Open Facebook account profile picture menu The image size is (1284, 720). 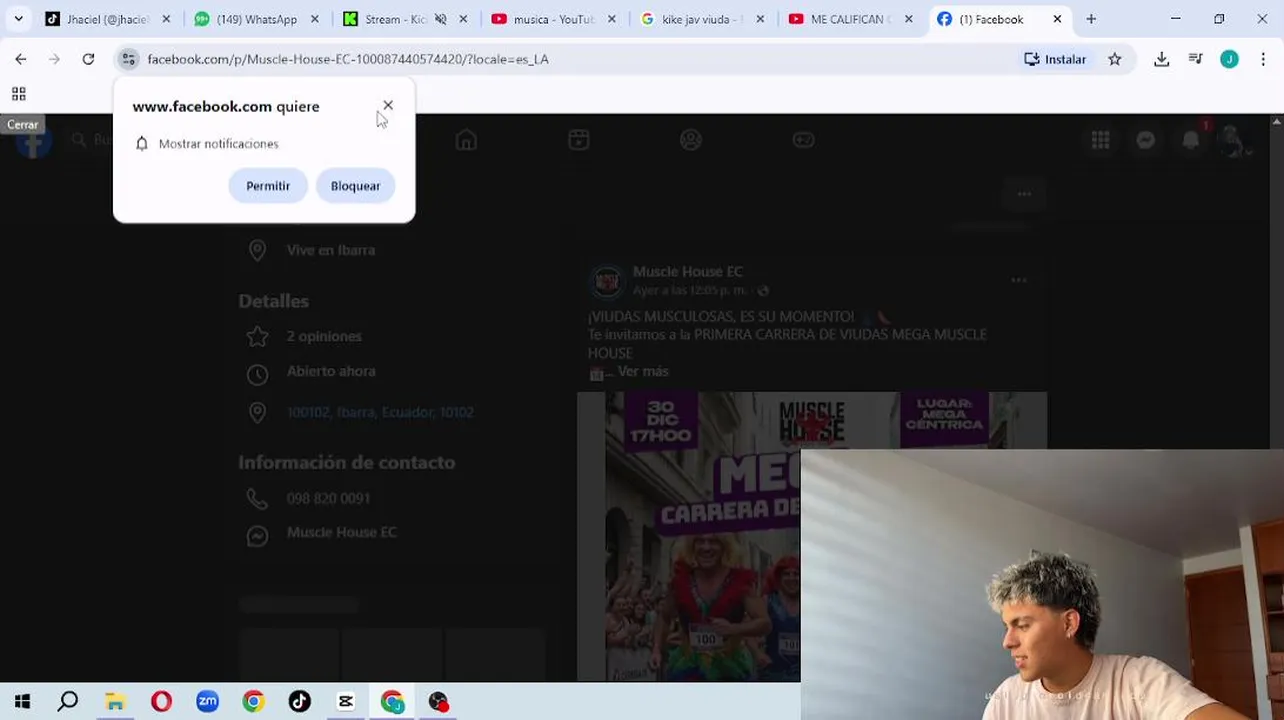(1234, 141)
